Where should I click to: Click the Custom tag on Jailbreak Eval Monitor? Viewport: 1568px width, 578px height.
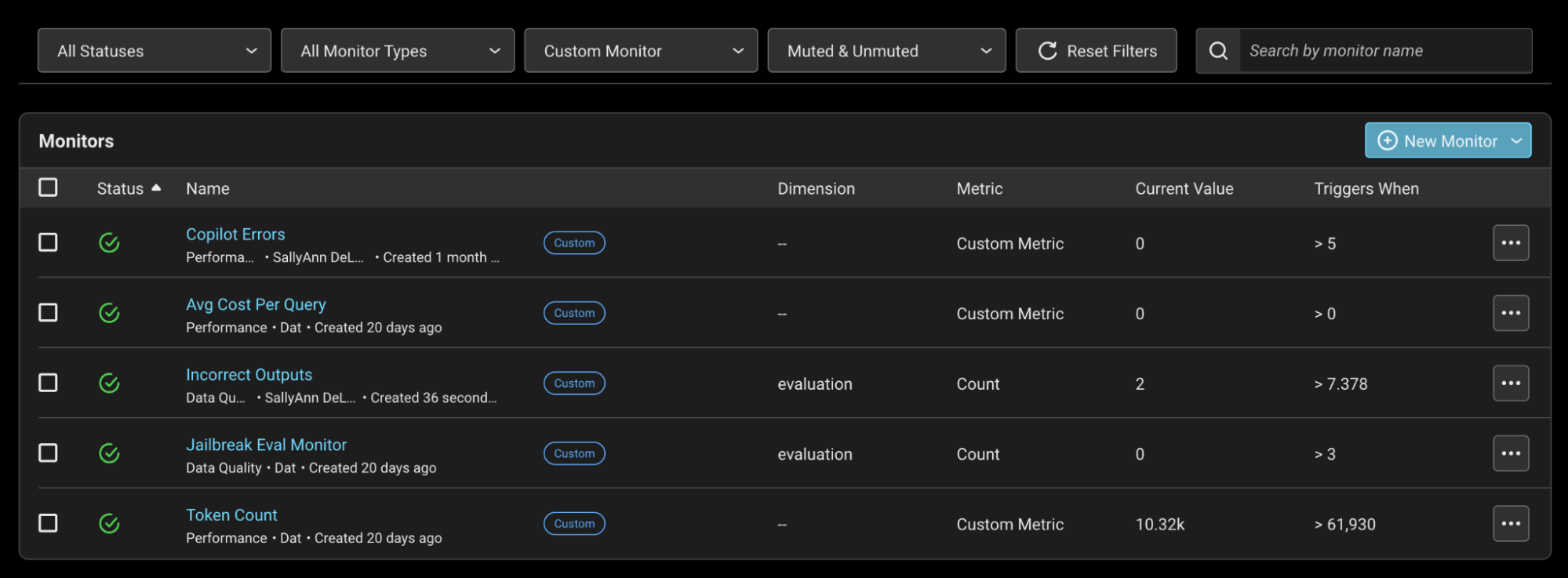574,453
